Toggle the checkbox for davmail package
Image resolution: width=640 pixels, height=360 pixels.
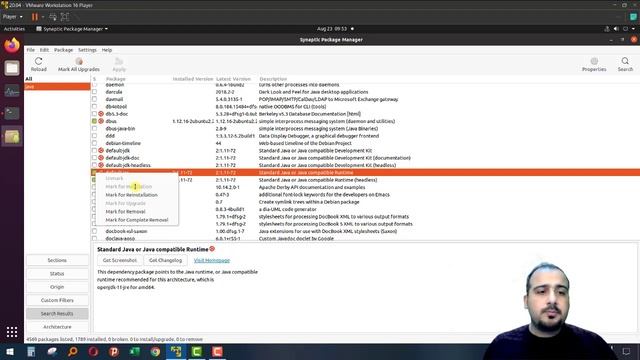click(x=94, y=99)
